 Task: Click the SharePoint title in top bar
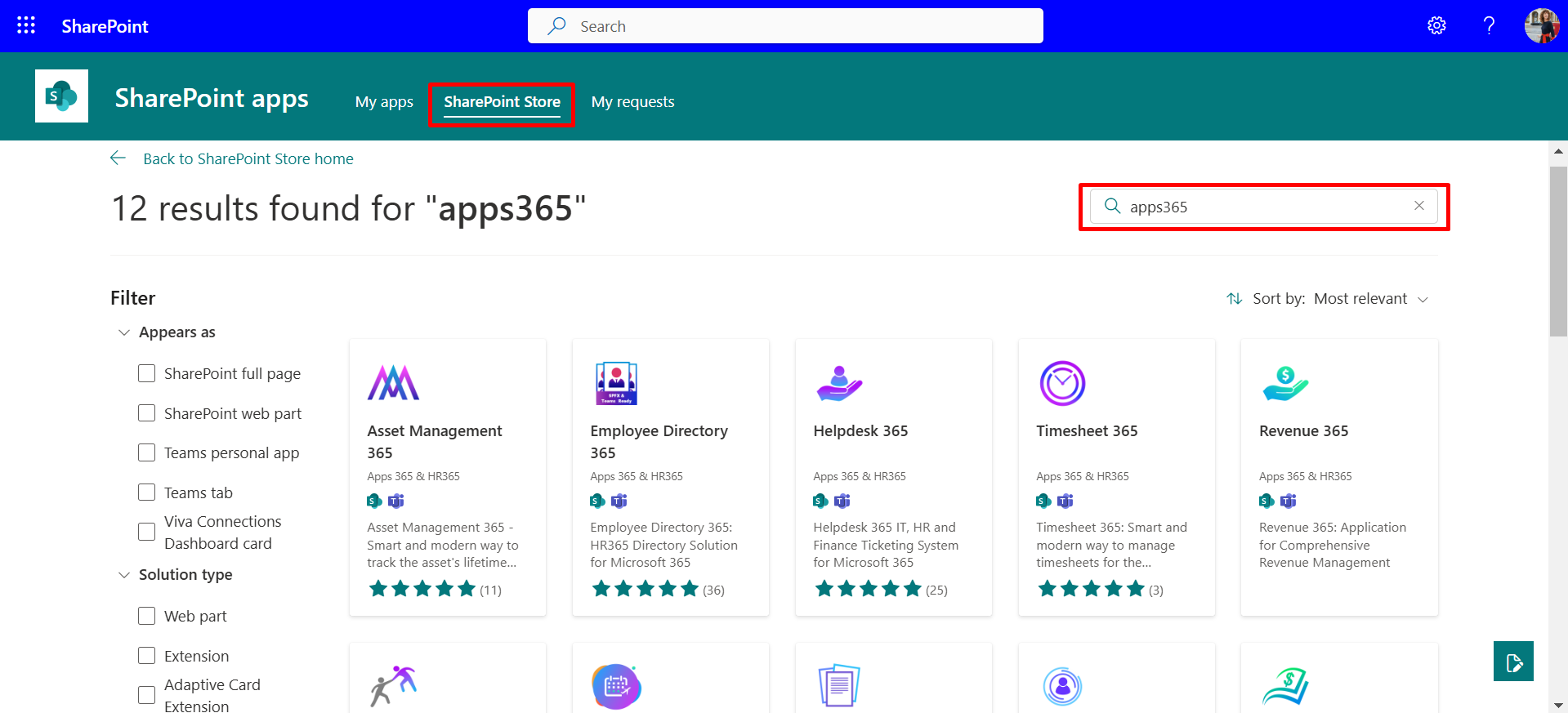click(105, 26)
